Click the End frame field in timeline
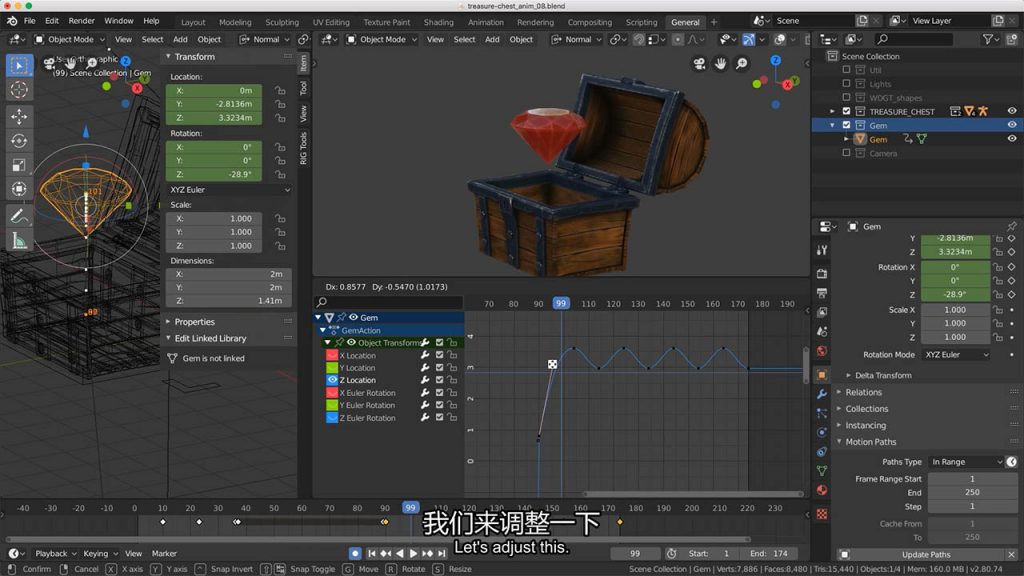 pos(769,553)
